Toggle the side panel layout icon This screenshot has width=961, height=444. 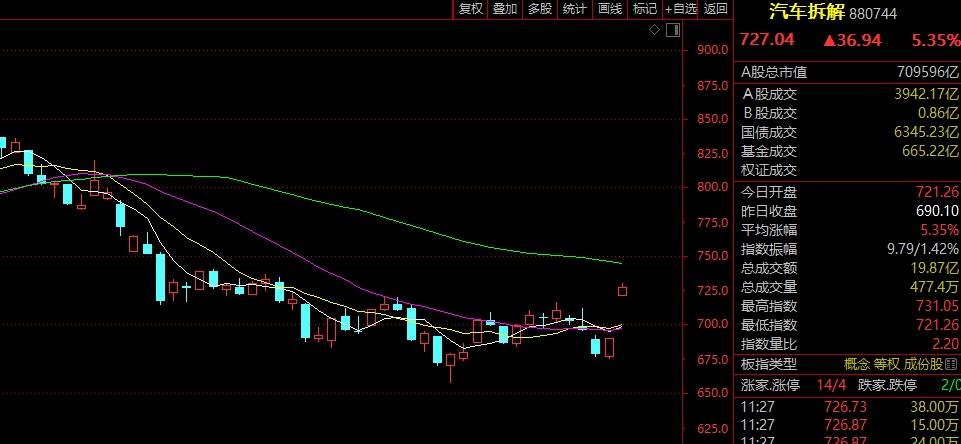(669, 30)
